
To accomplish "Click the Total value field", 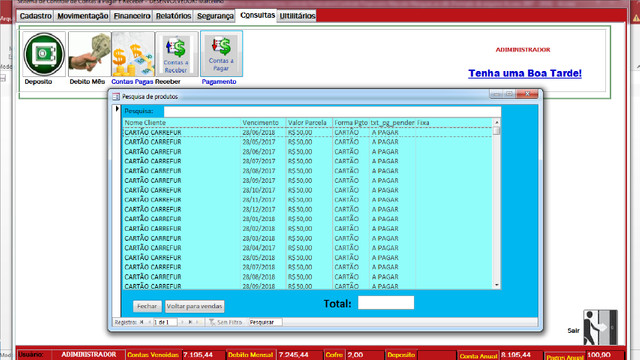I will point(386,303).
